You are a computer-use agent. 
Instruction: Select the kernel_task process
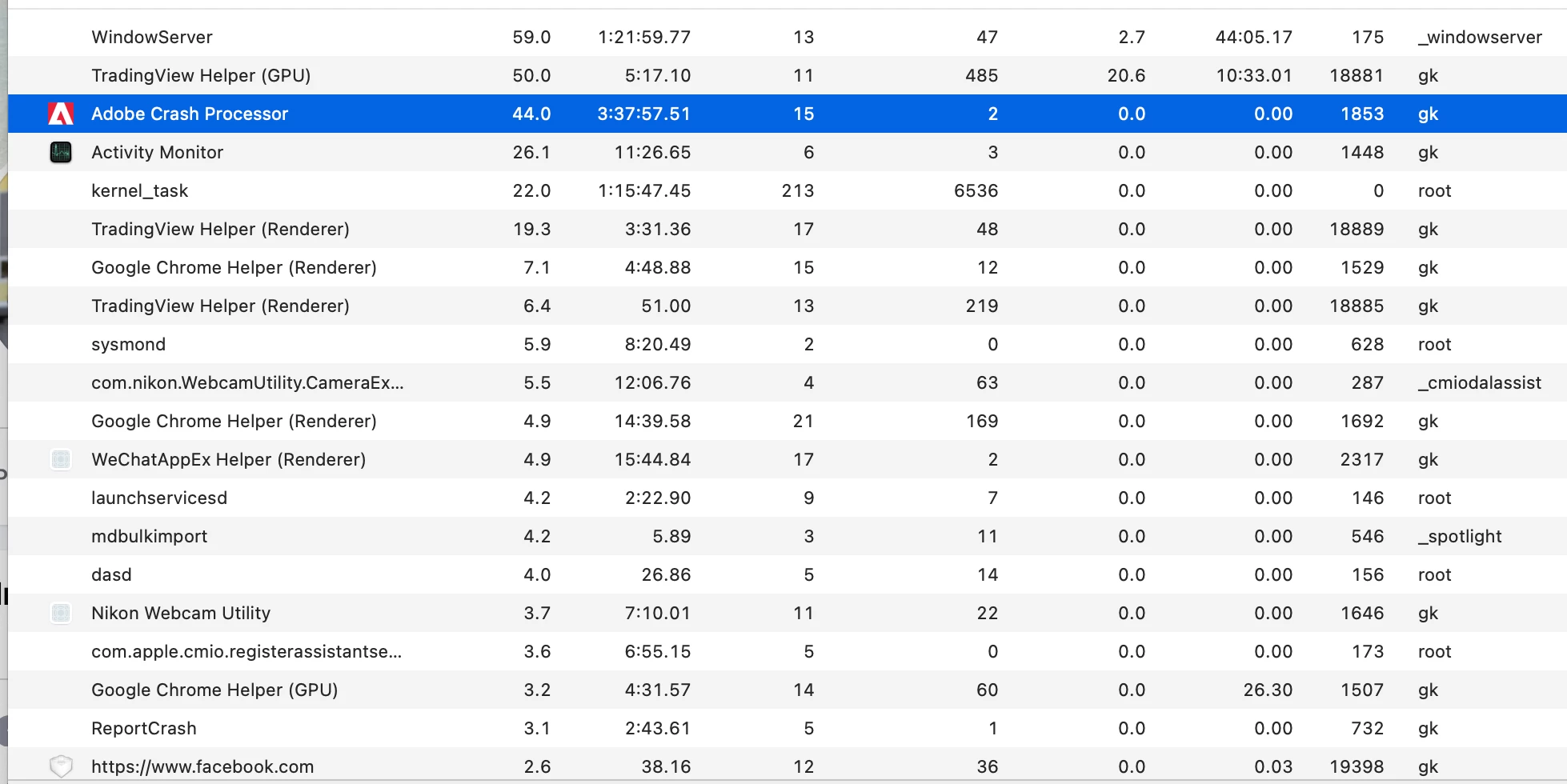tap(788, 190)
